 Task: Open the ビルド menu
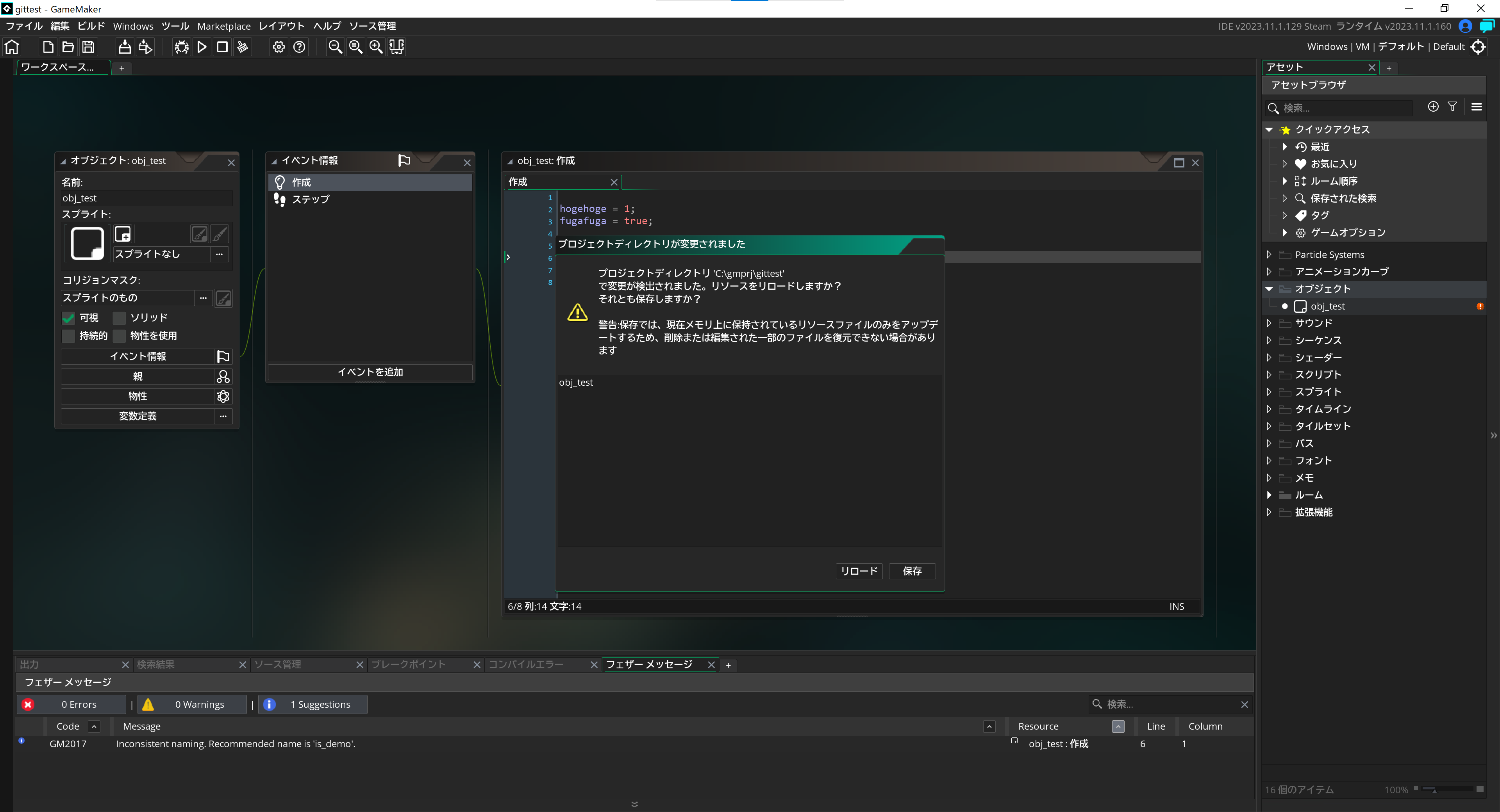91,26
